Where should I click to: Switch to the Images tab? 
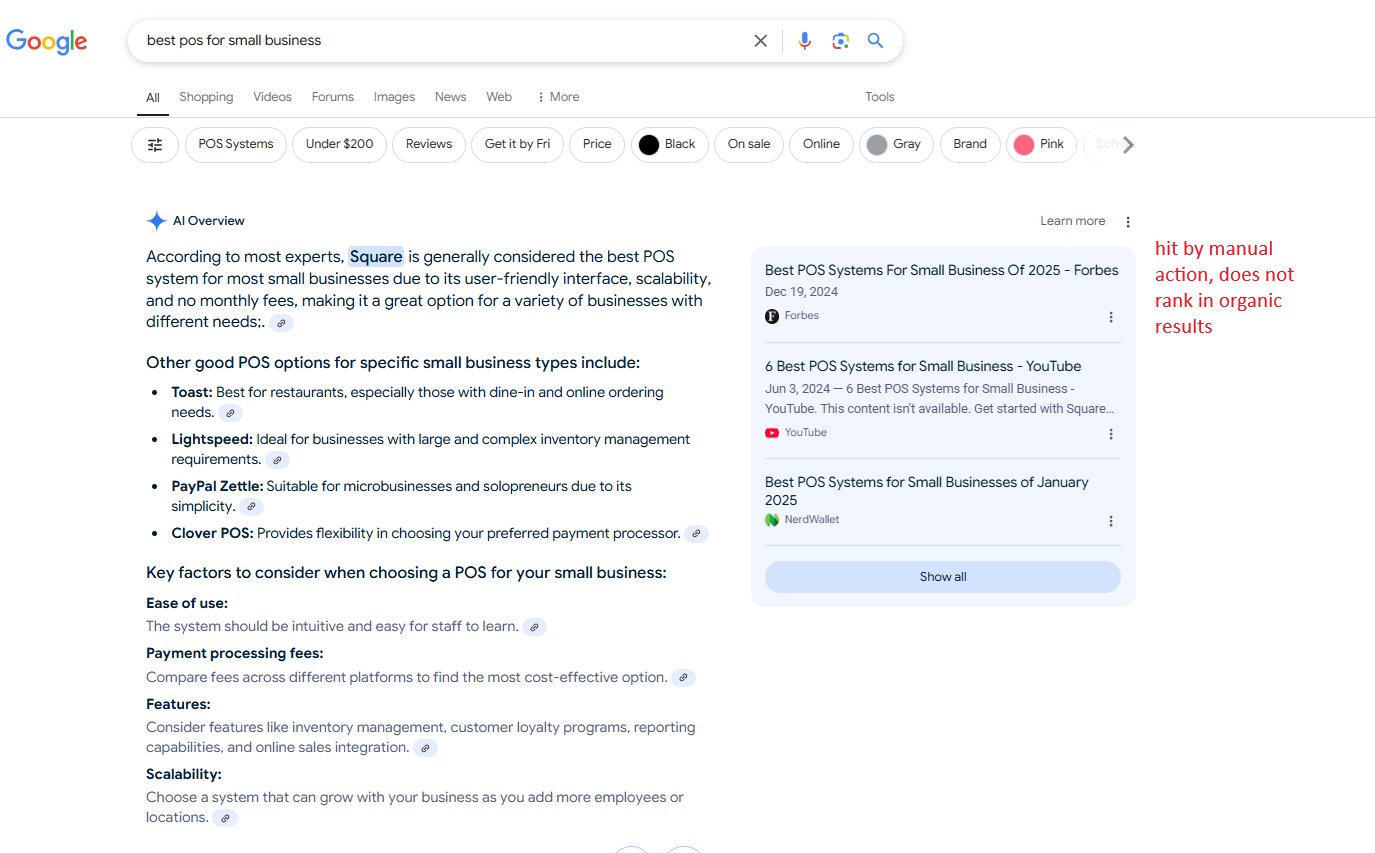click(x=394, y=96)
